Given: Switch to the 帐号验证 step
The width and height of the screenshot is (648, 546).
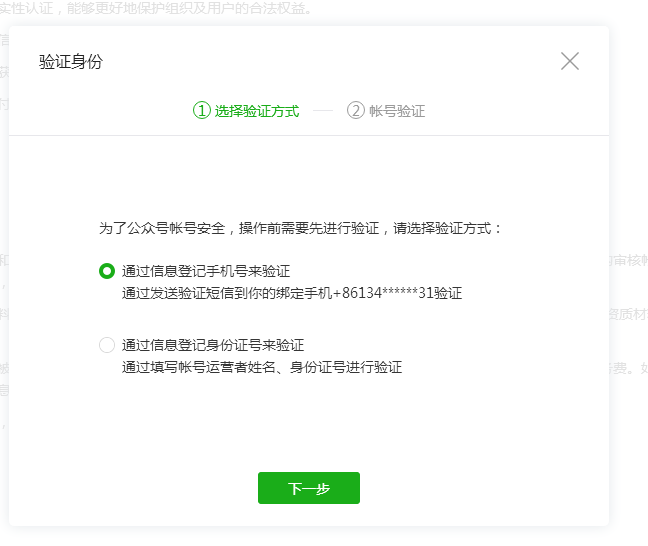Looking at the screenshot, I should (x=397, y=111).
